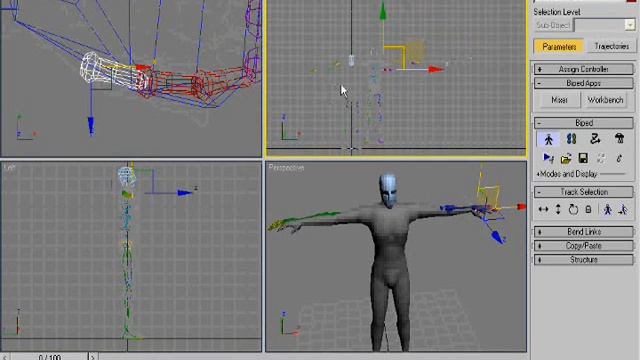Viewport: 640px width, 360px height.
Task: Collapse the Biped rollout
Action: click(x=584, y=123)
